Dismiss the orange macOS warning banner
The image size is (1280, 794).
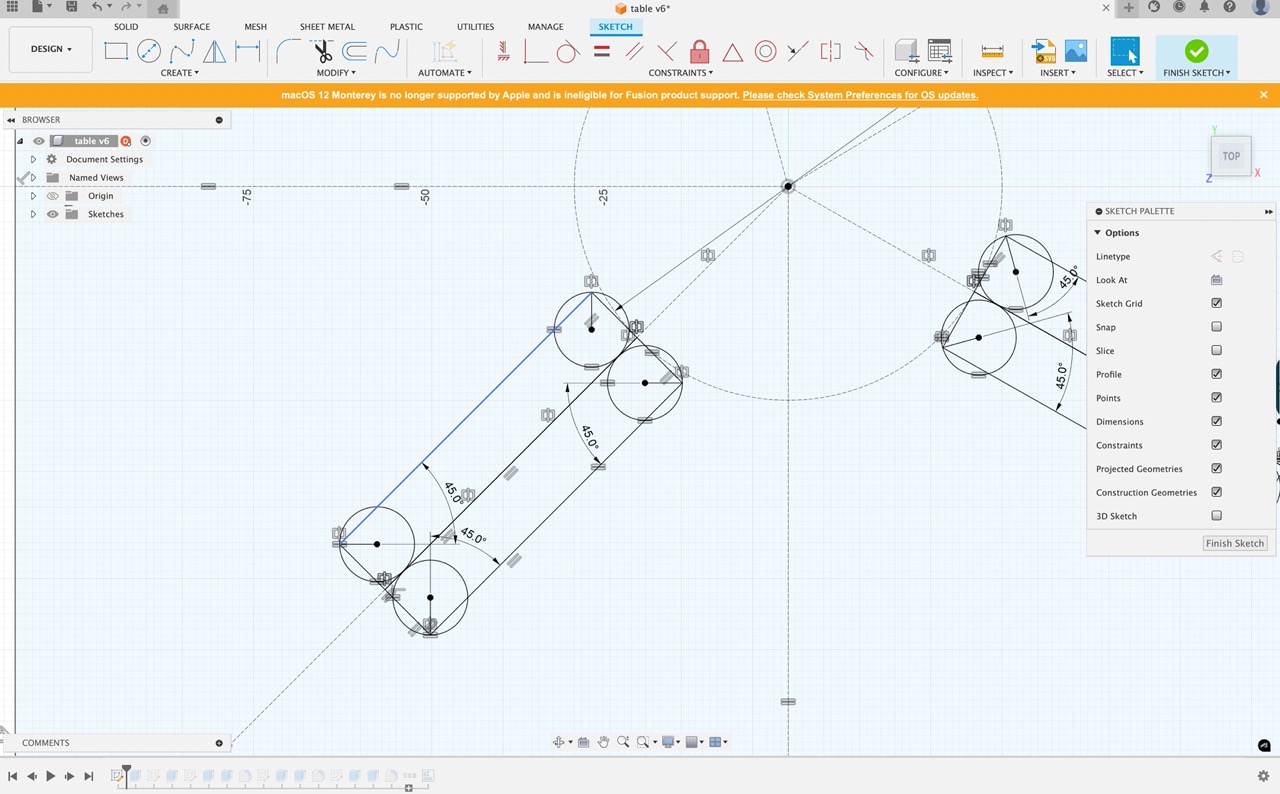tap(1264, 95)
